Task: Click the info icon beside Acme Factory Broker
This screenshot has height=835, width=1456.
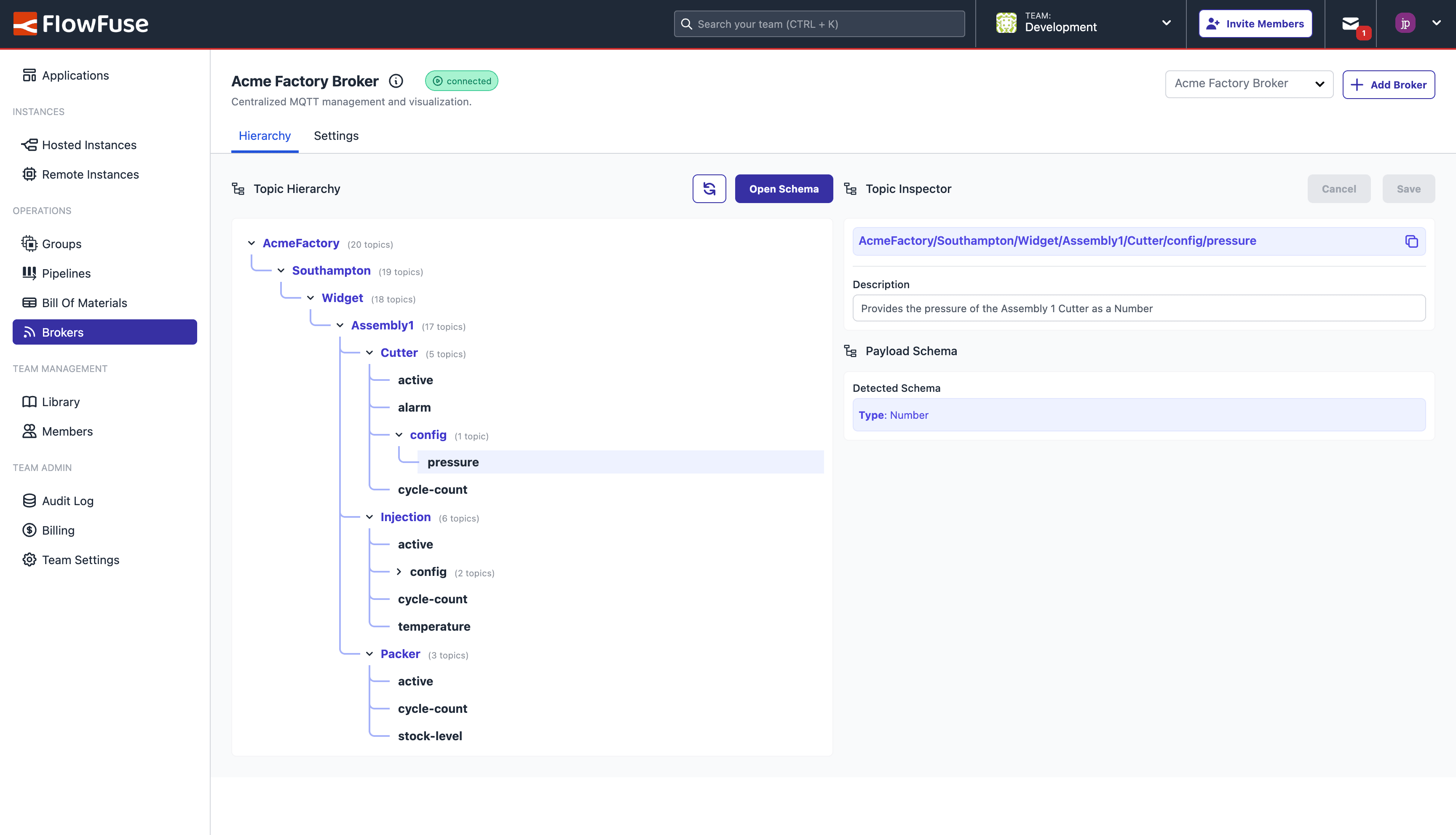Action: (x=396, y=81)
